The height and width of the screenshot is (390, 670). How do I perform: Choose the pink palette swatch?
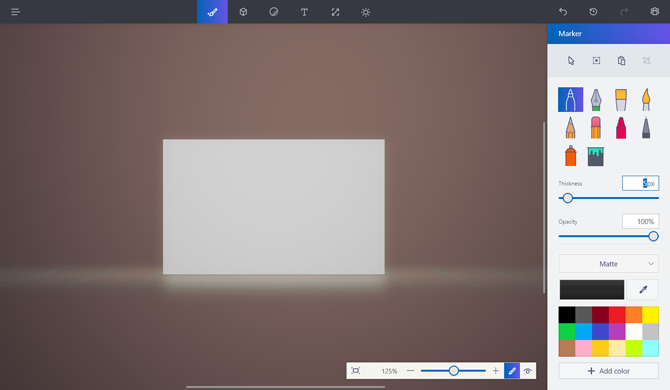[x=583, y=348]
